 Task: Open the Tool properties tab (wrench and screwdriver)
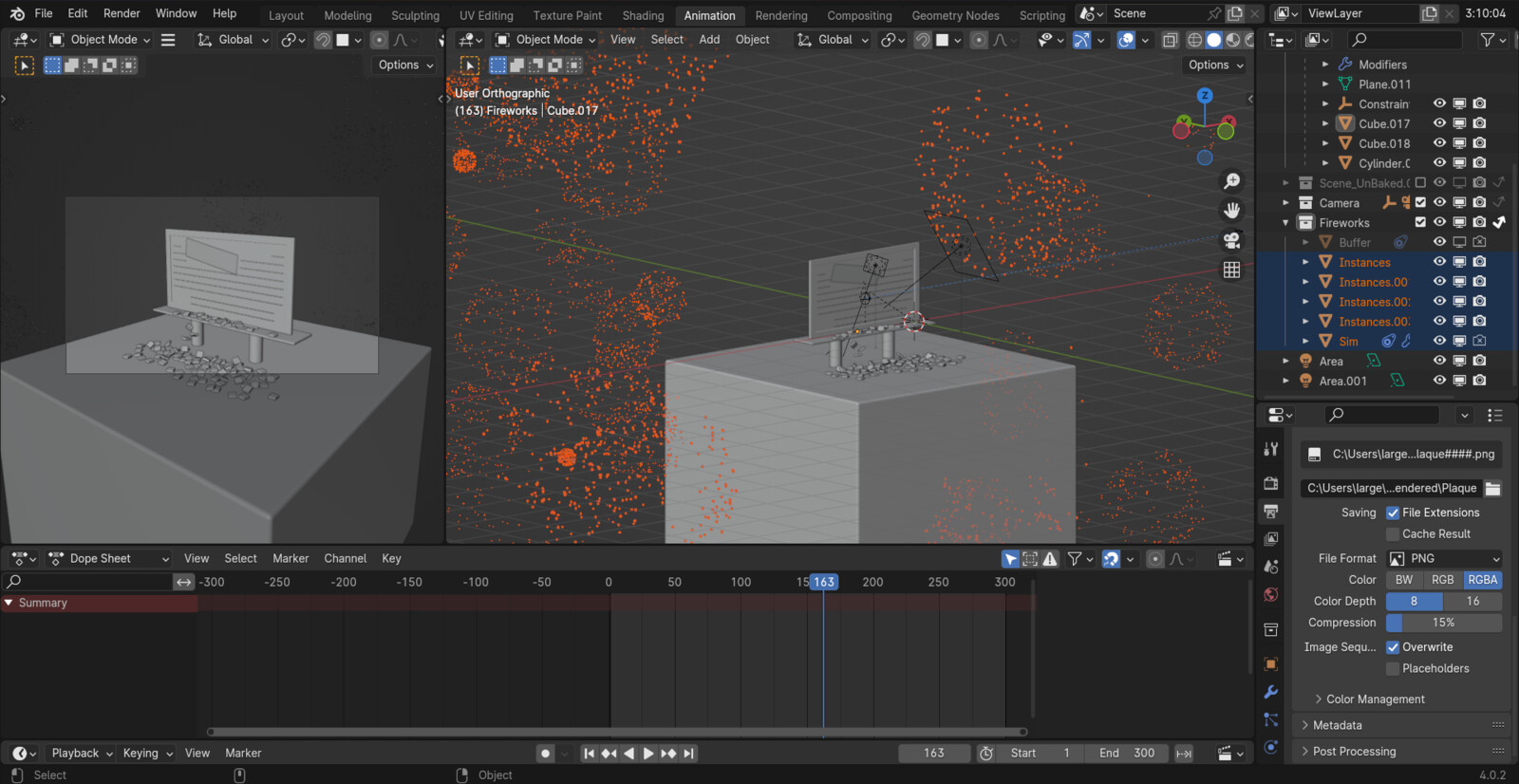point(1271,449)
